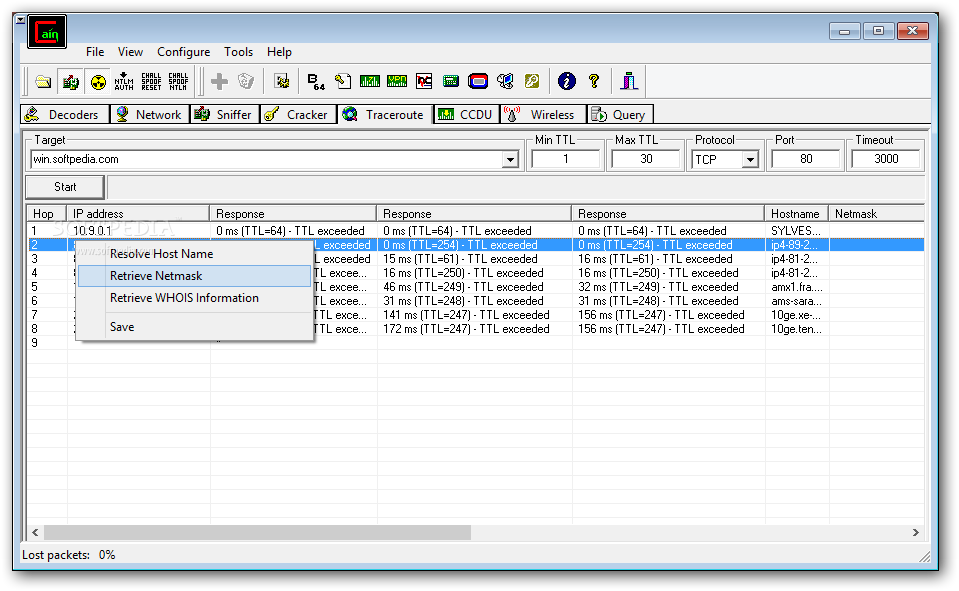The width and height of the screenshot is (959, 591).
Task: Select the 46 ms (TTL=249) response cell
Action: [x=474, y=287]
